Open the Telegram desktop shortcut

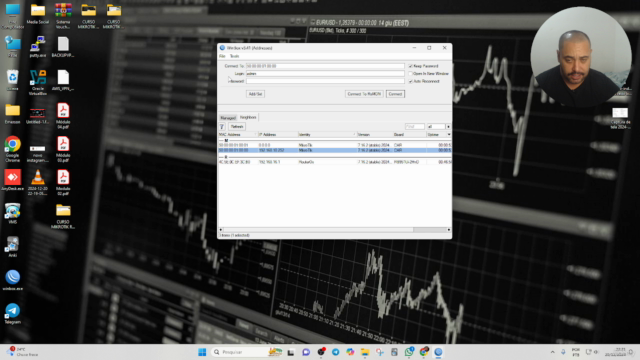click(13, 313)
